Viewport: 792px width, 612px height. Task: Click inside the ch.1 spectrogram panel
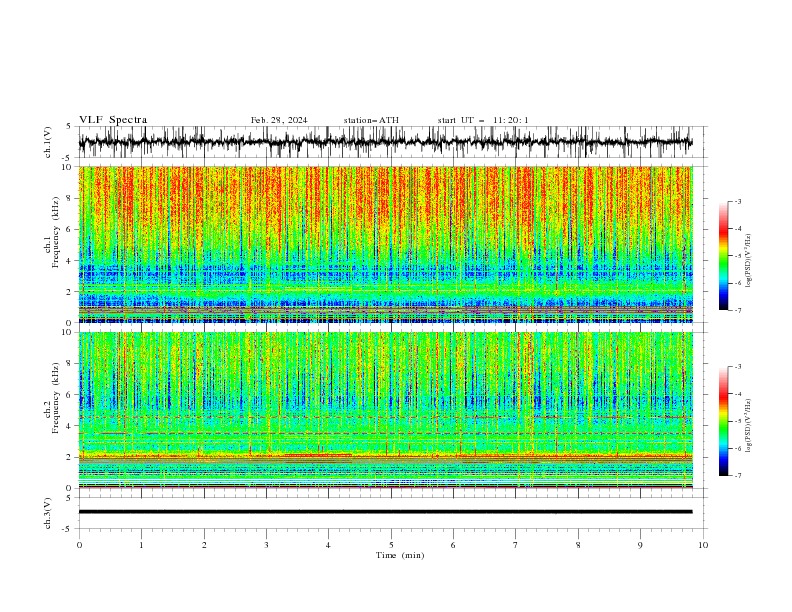(385, 244)
